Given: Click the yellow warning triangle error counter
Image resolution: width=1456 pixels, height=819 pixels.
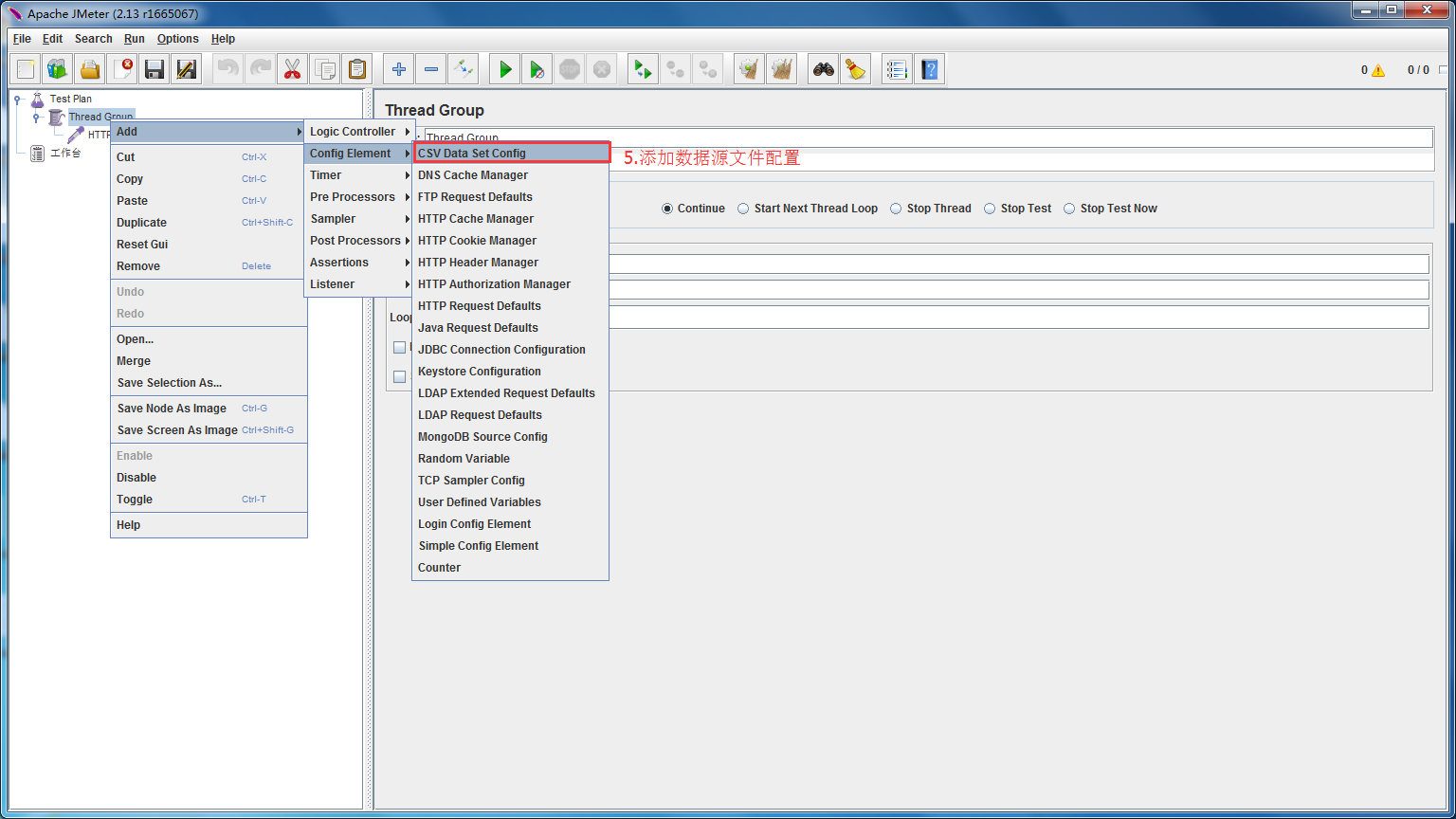Looking at the screenshot, I should 1377,70.
